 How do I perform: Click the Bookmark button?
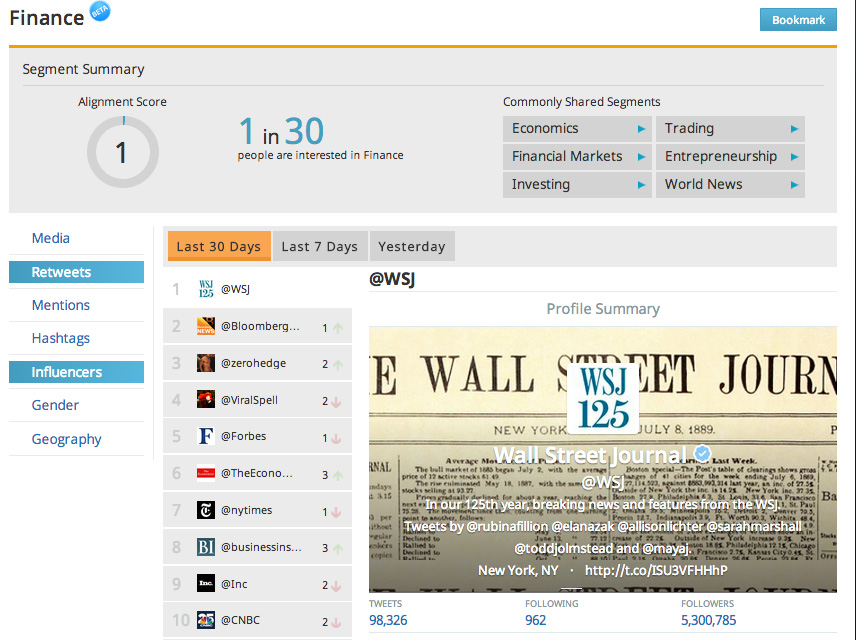point(798,20)
